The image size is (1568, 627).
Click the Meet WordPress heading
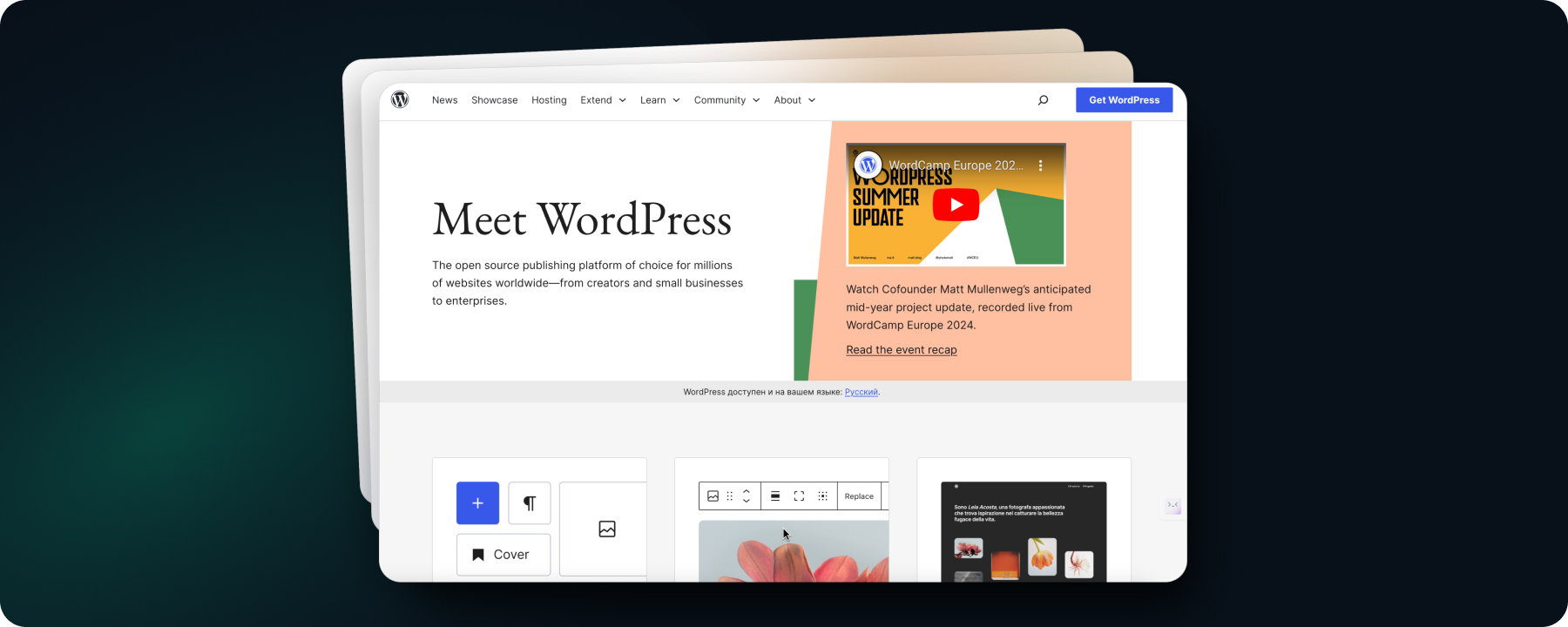582,219
